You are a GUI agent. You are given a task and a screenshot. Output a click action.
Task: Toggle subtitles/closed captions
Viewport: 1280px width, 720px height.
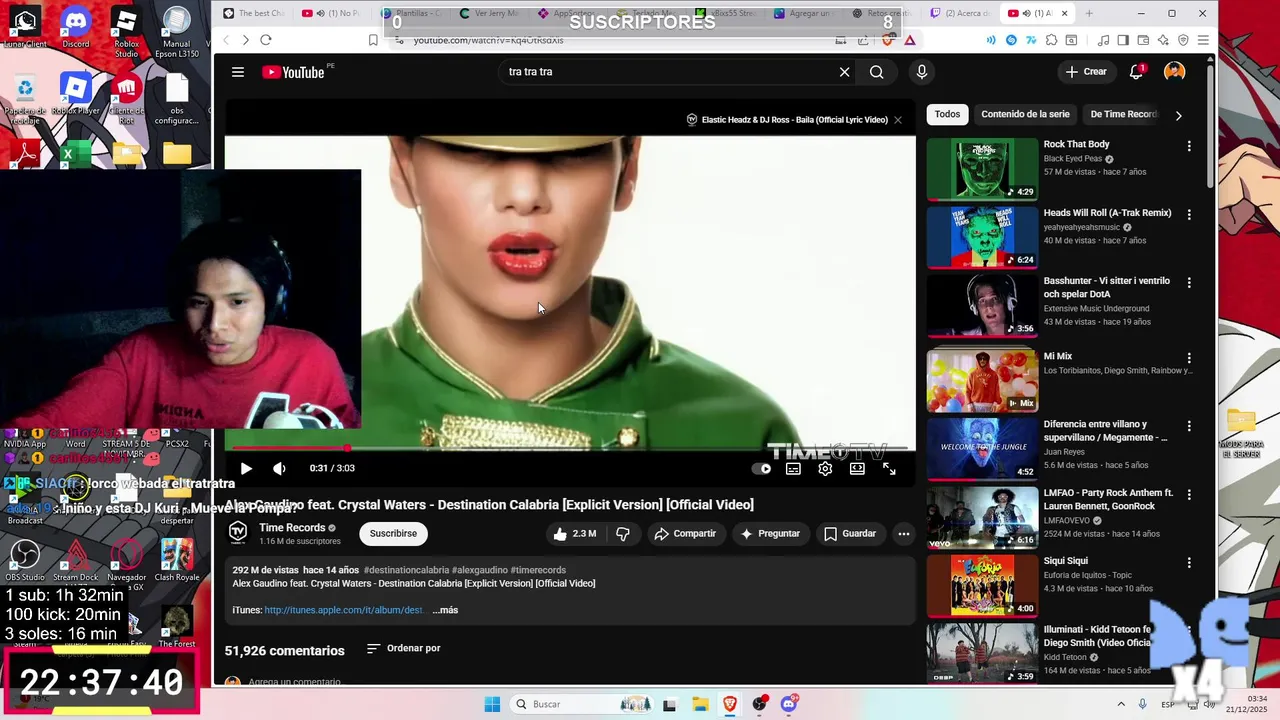(x=793, y=468)
